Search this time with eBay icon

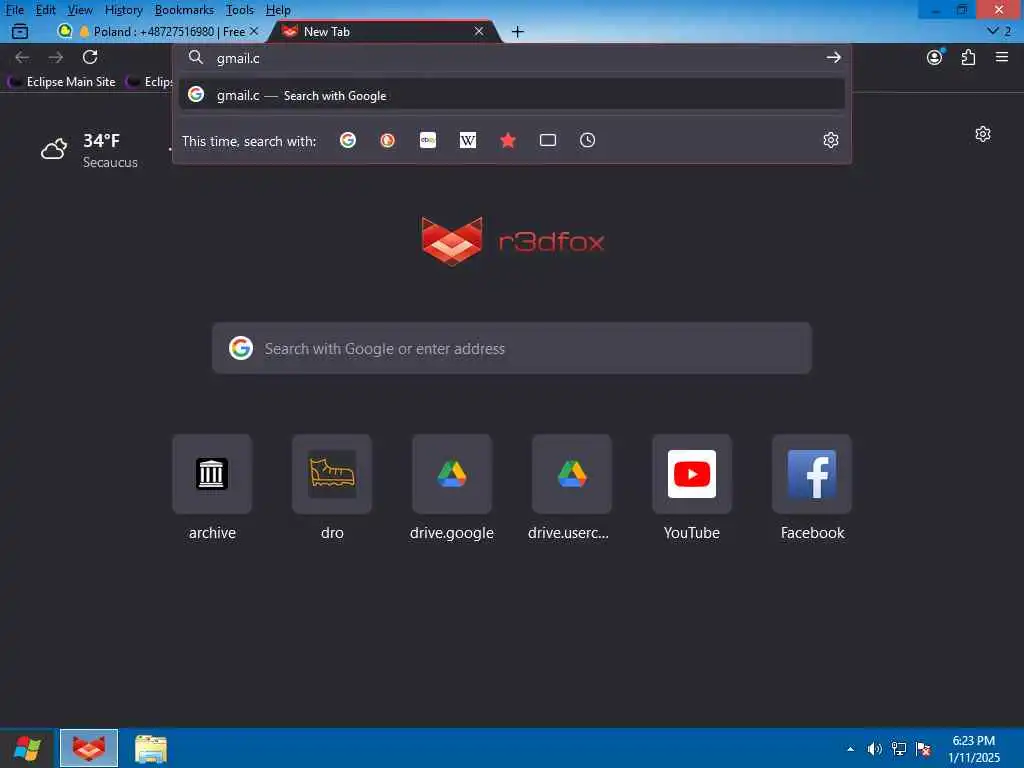[428, 140]
